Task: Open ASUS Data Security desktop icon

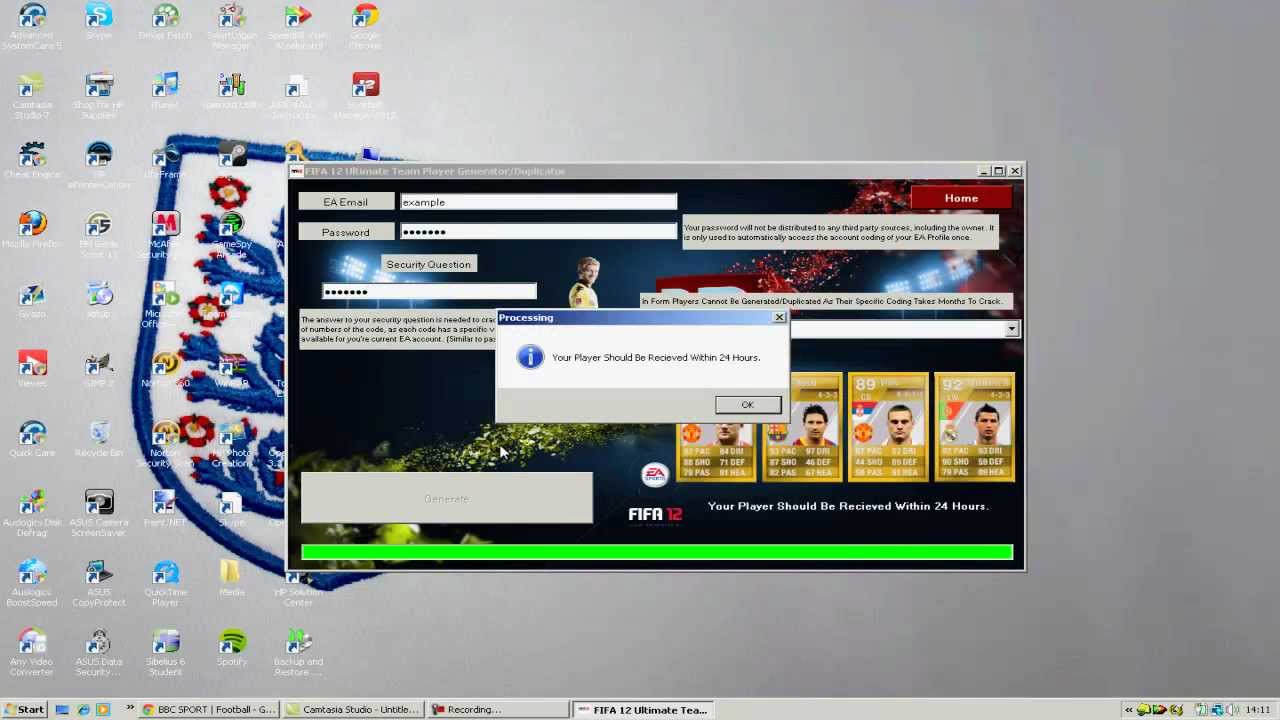Action: (99, 652)
